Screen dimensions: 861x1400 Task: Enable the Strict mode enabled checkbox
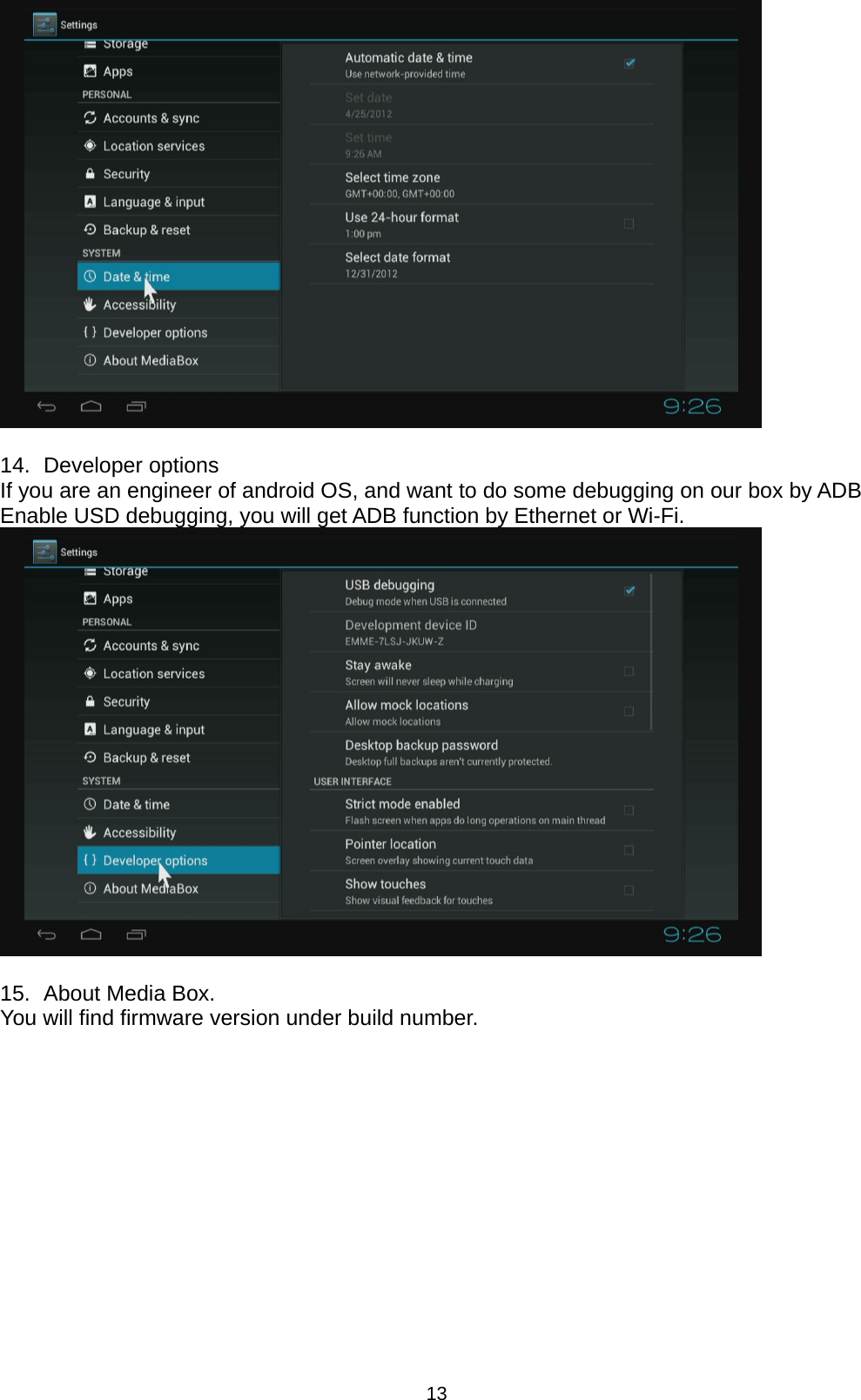tap(629, 810)
